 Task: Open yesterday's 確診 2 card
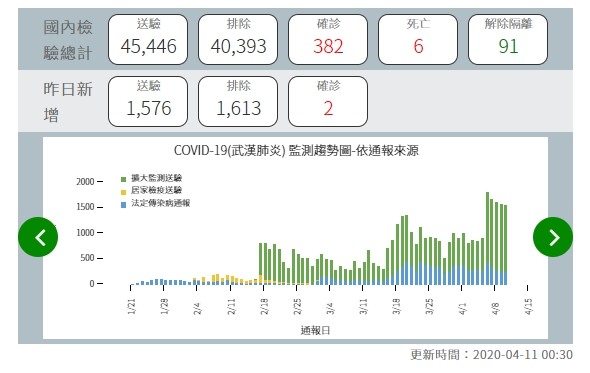[x=328, y=101]
